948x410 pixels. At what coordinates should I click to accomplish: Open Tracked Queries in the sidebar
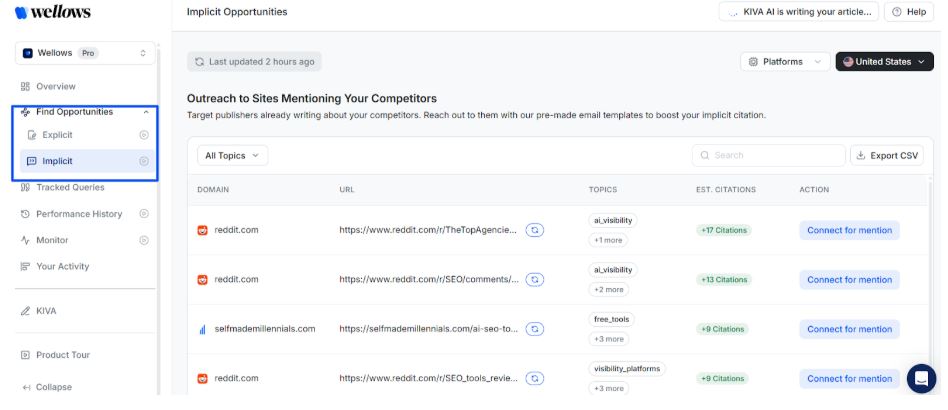(69, 187)
